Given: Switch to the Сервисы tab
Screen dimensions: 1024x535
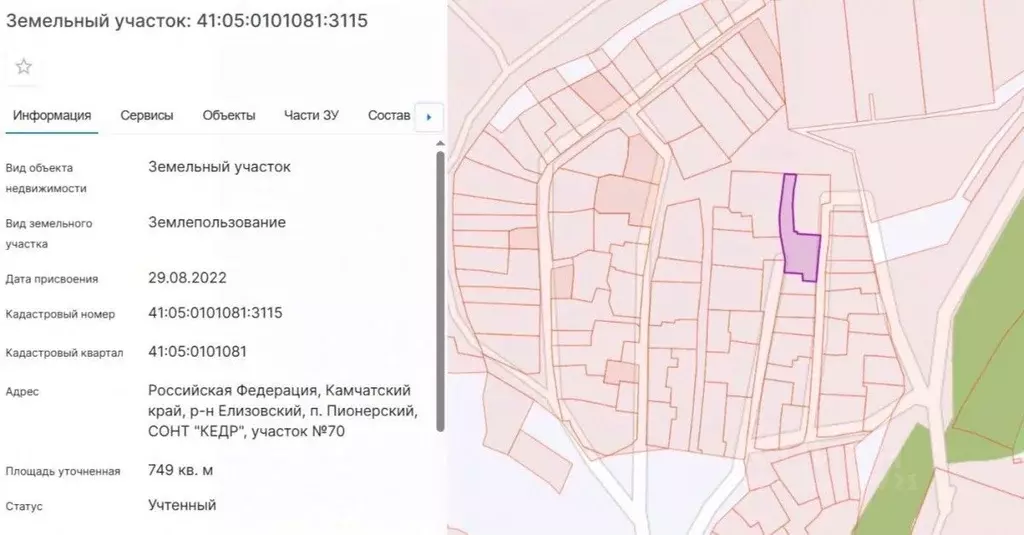Looking at the screenshot, I should [x=147, y=116].
